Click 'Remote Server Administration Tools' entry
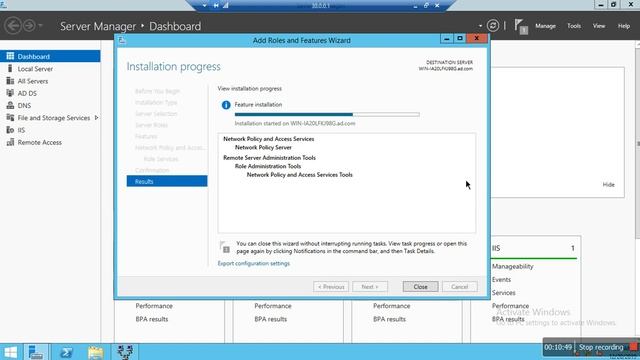Viewport: 640px width, 360px height. tap(269, 158)
